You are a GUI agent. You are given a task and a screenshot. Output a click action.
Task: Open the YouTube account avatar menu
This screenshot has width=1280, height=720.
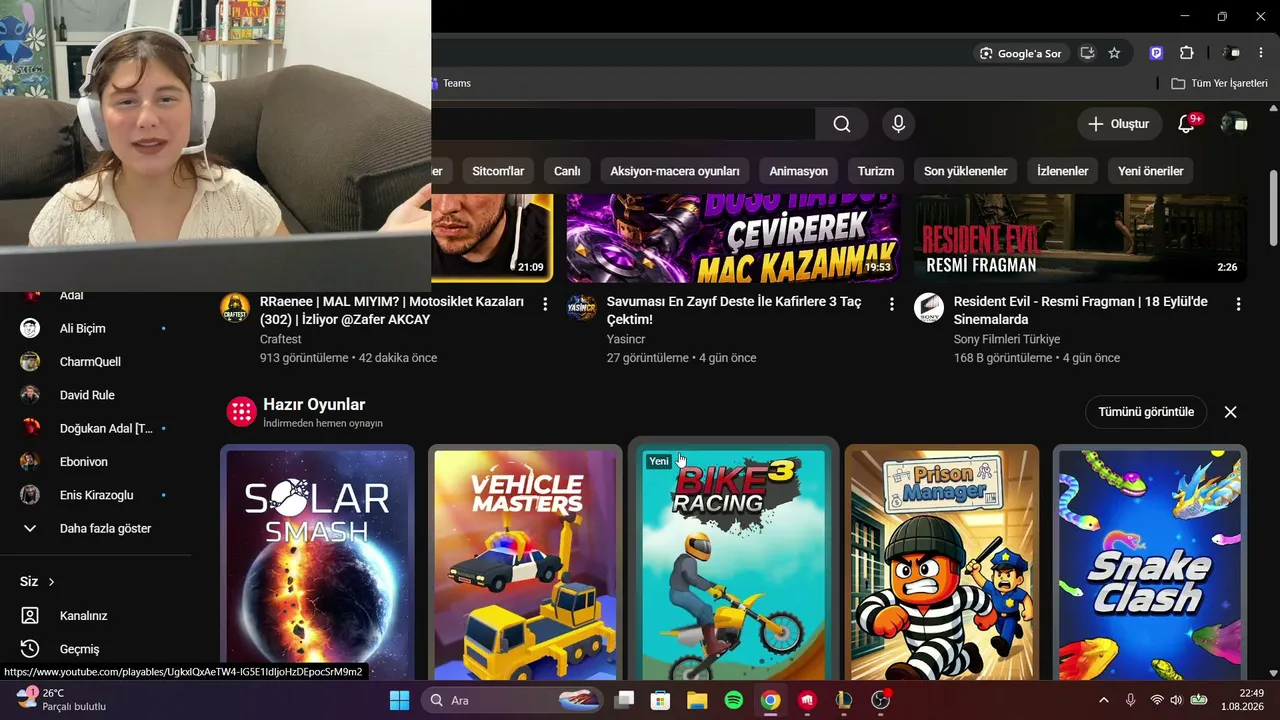tap(1234, 124)
